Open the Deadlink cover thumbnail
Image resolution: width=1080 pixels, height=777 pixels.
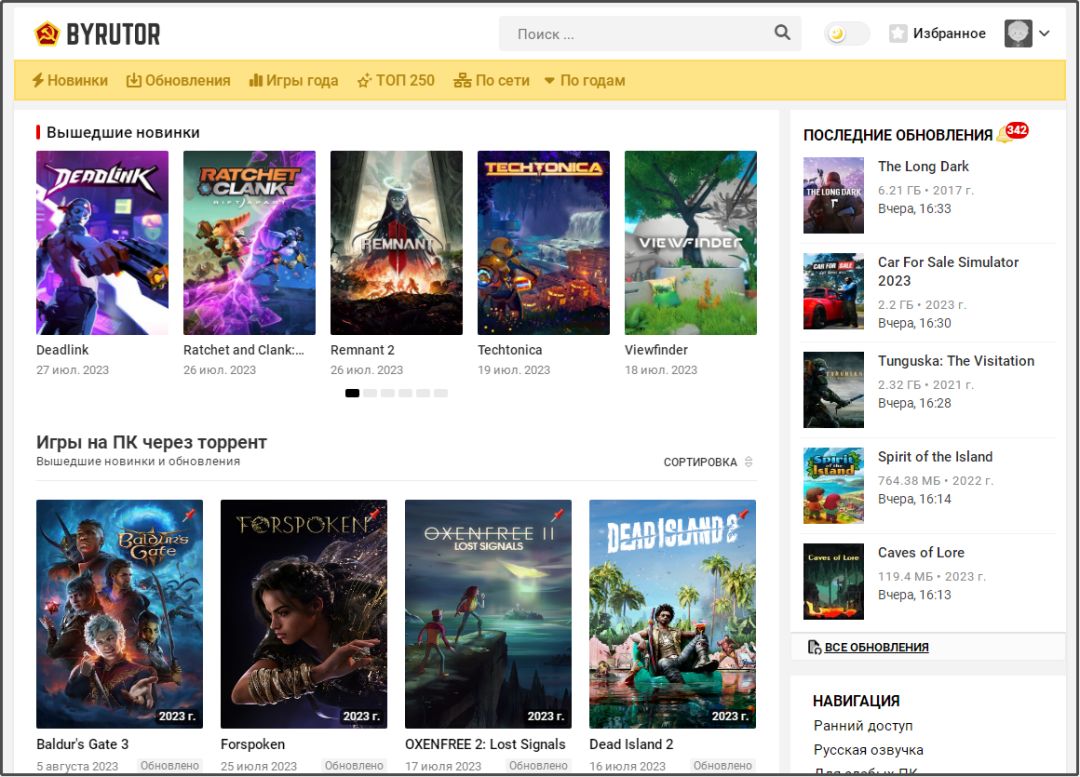(x=102, y=242)
